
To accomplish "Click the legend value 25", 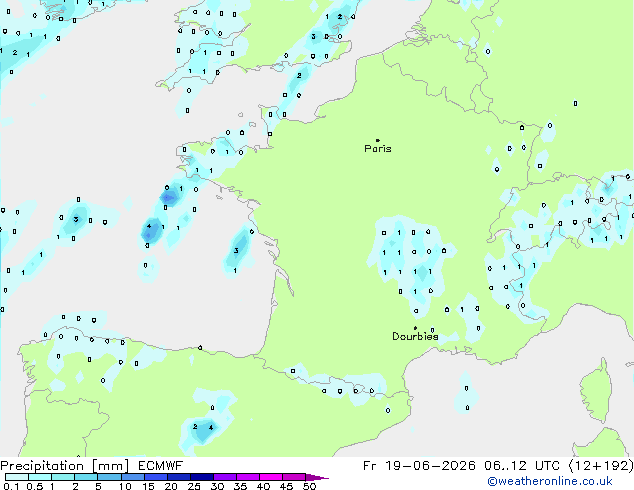I will coord(194,486).
